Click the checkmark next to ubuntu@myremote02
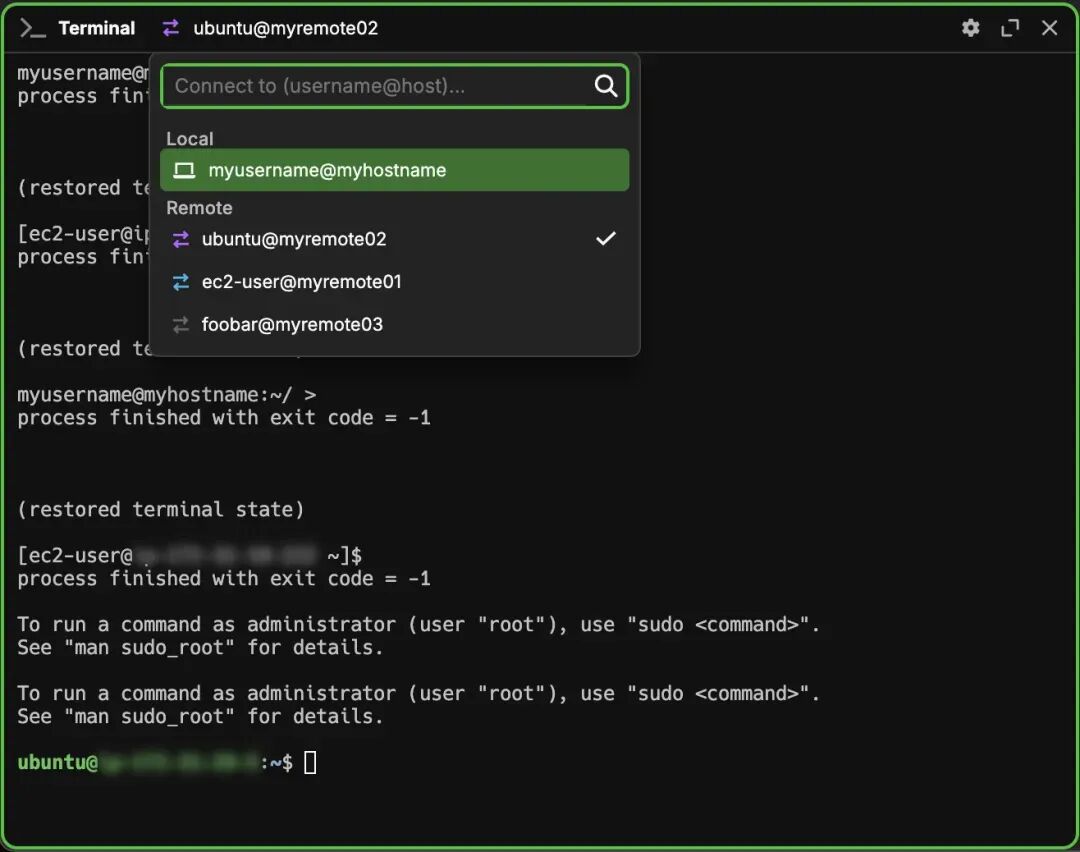 pos(605,238)
